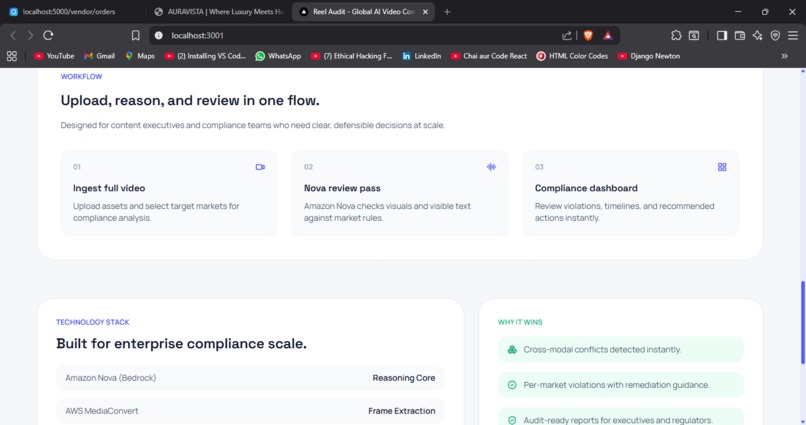This screenshot has width=806, height=425.
Task: Open the apps grid icon in bookmarks bar
Action: (x=12, y=56)
